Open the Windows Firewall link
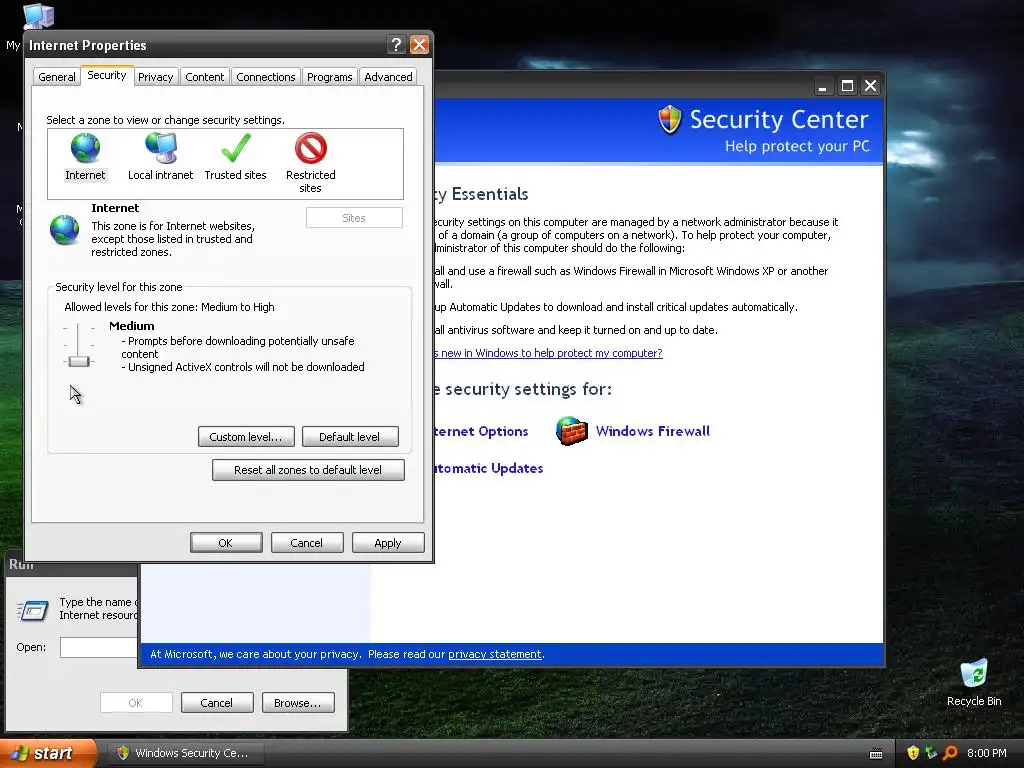This screenshot has height=768, width=1024. (652, 431)
